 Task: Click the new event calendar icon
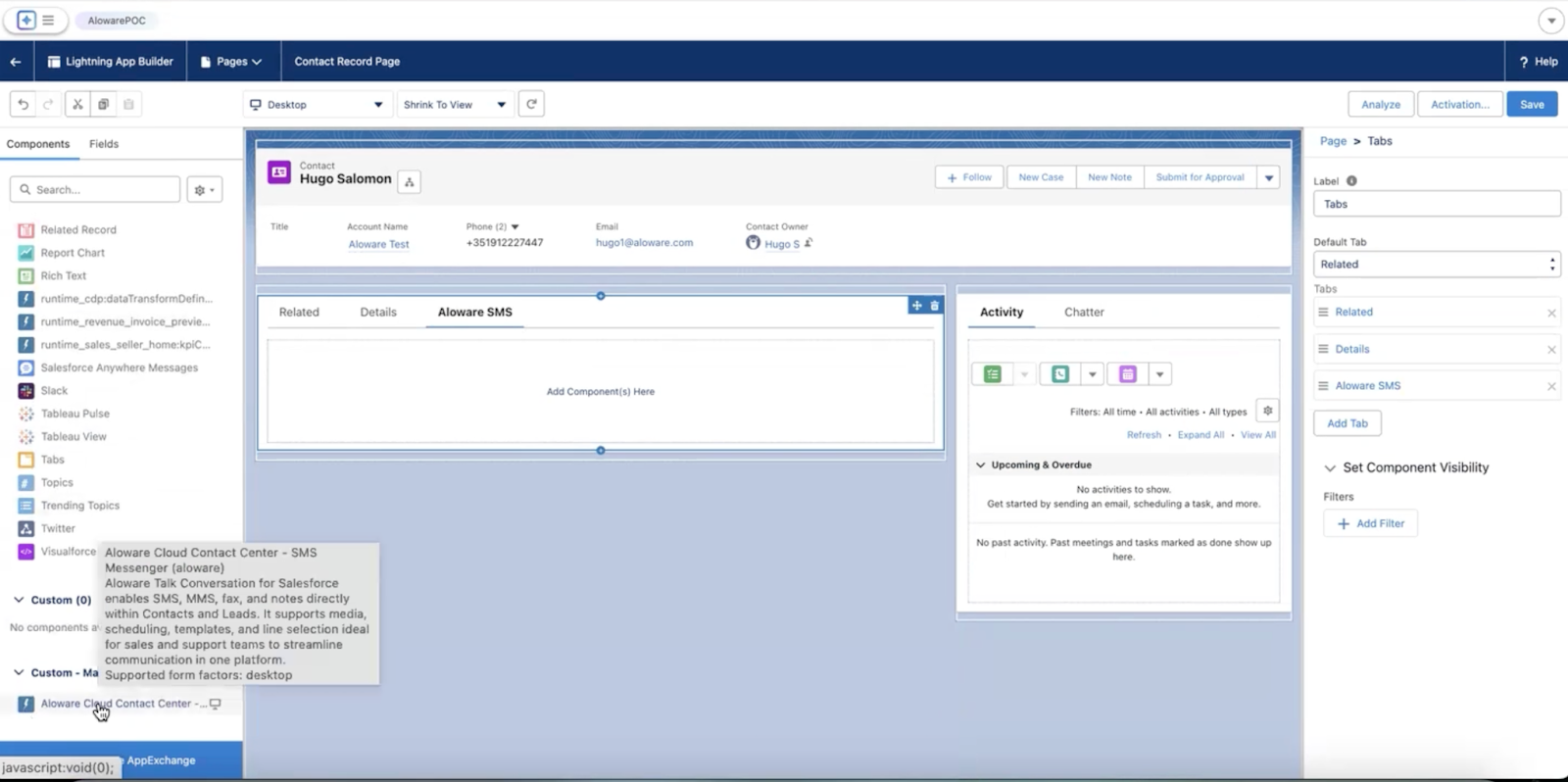point(1128,374)
